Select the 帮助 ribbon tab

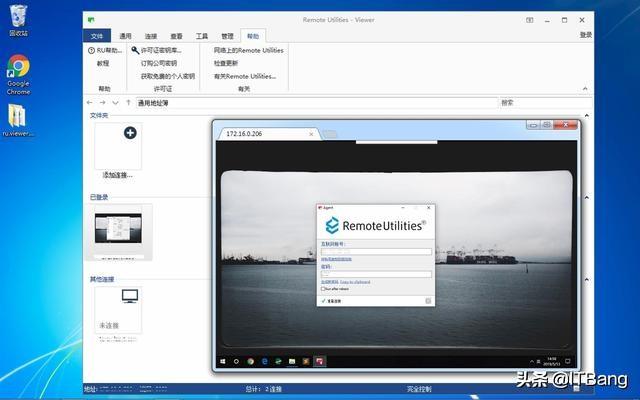pos(253,36)
